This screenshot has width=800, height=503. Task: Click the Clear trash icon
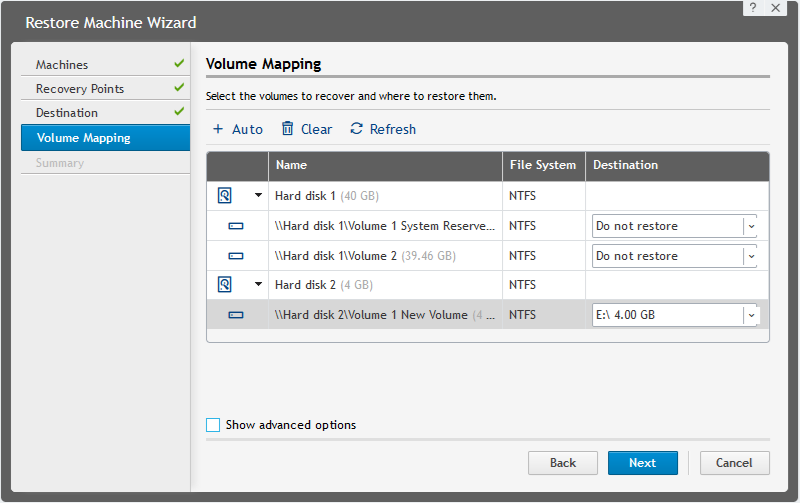point(288,129)
